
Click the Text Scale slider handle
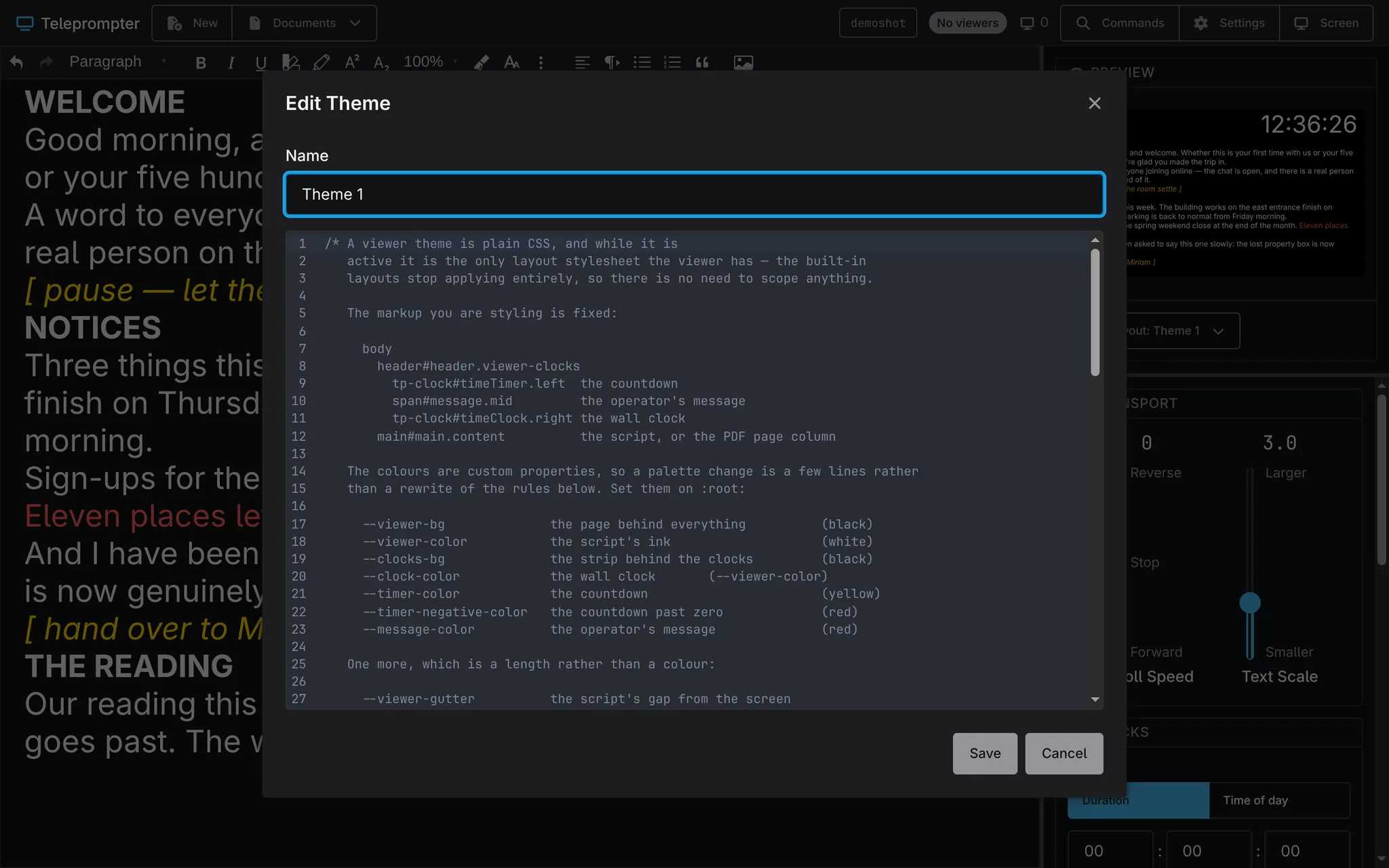point(1250,603)
